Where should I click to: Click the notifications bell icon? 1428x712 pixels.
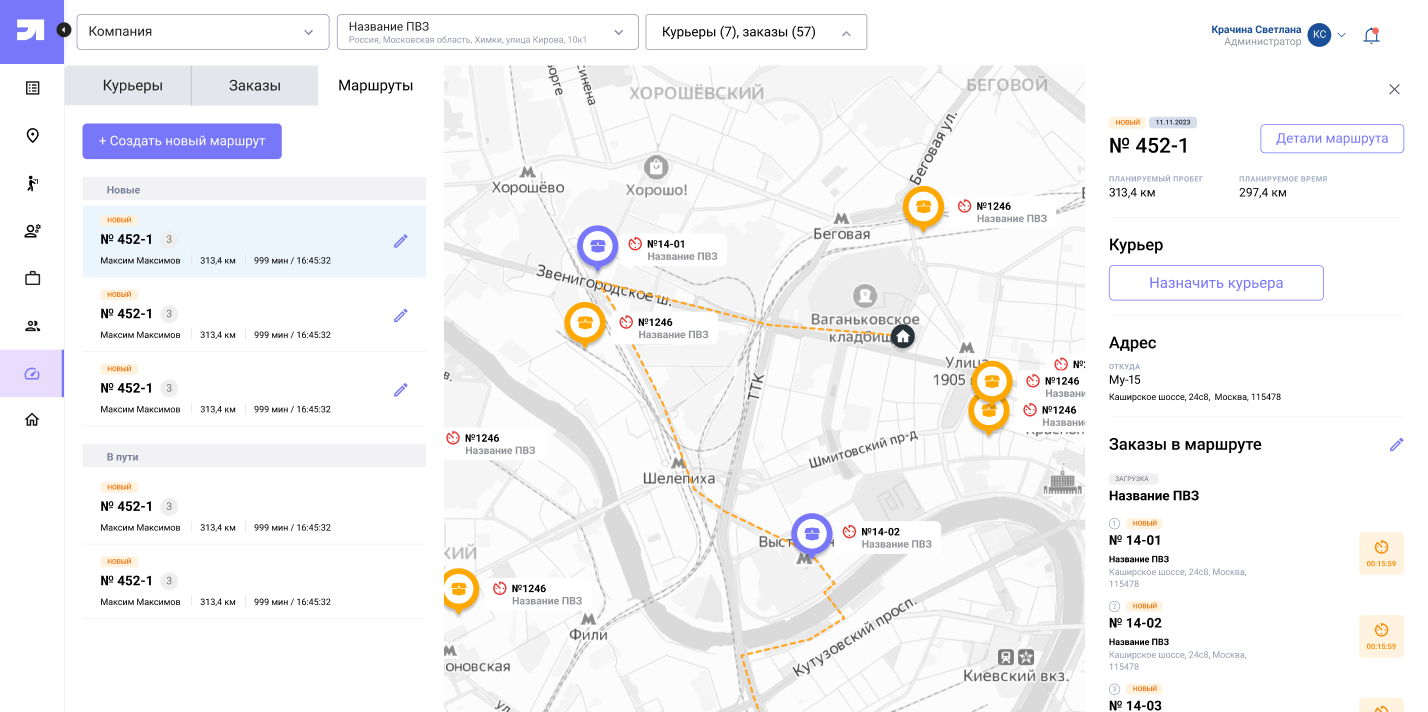tap(1371, 35)
